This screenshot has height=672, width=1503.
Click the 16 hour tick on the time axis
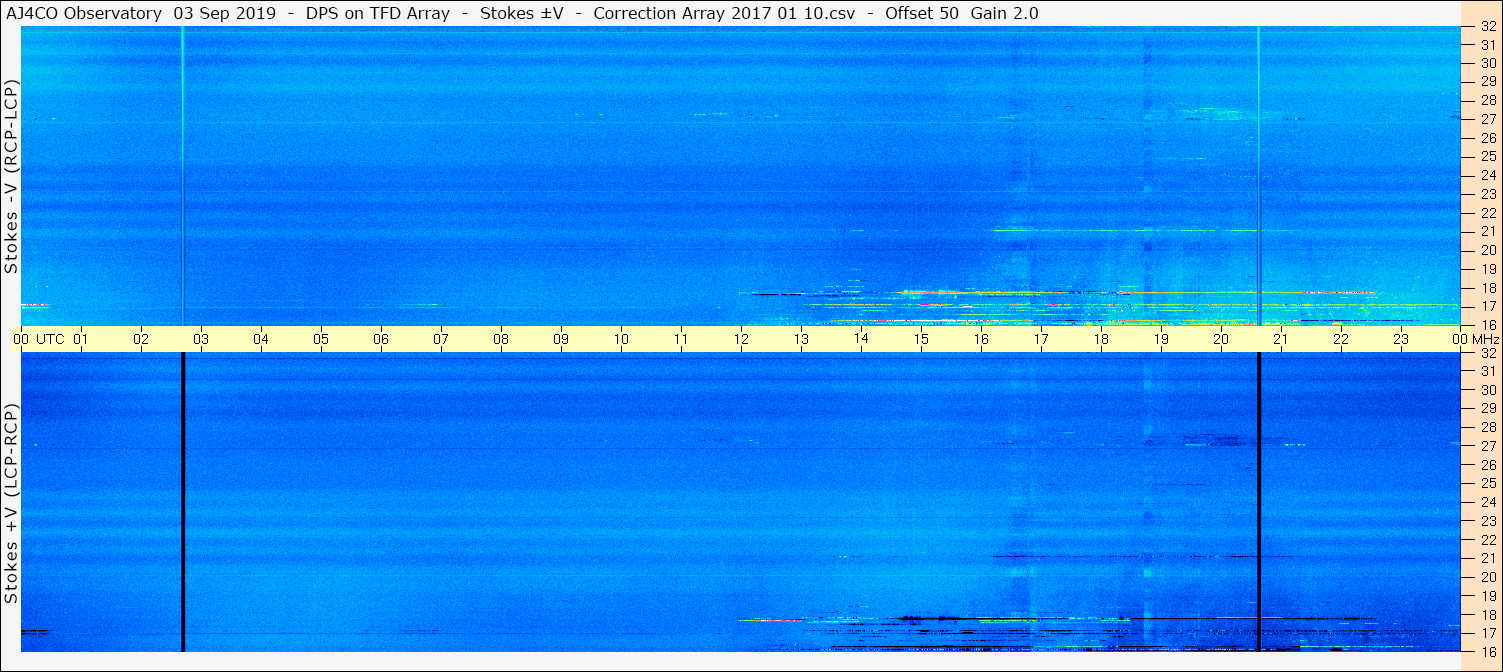click(x=981, y=339)
